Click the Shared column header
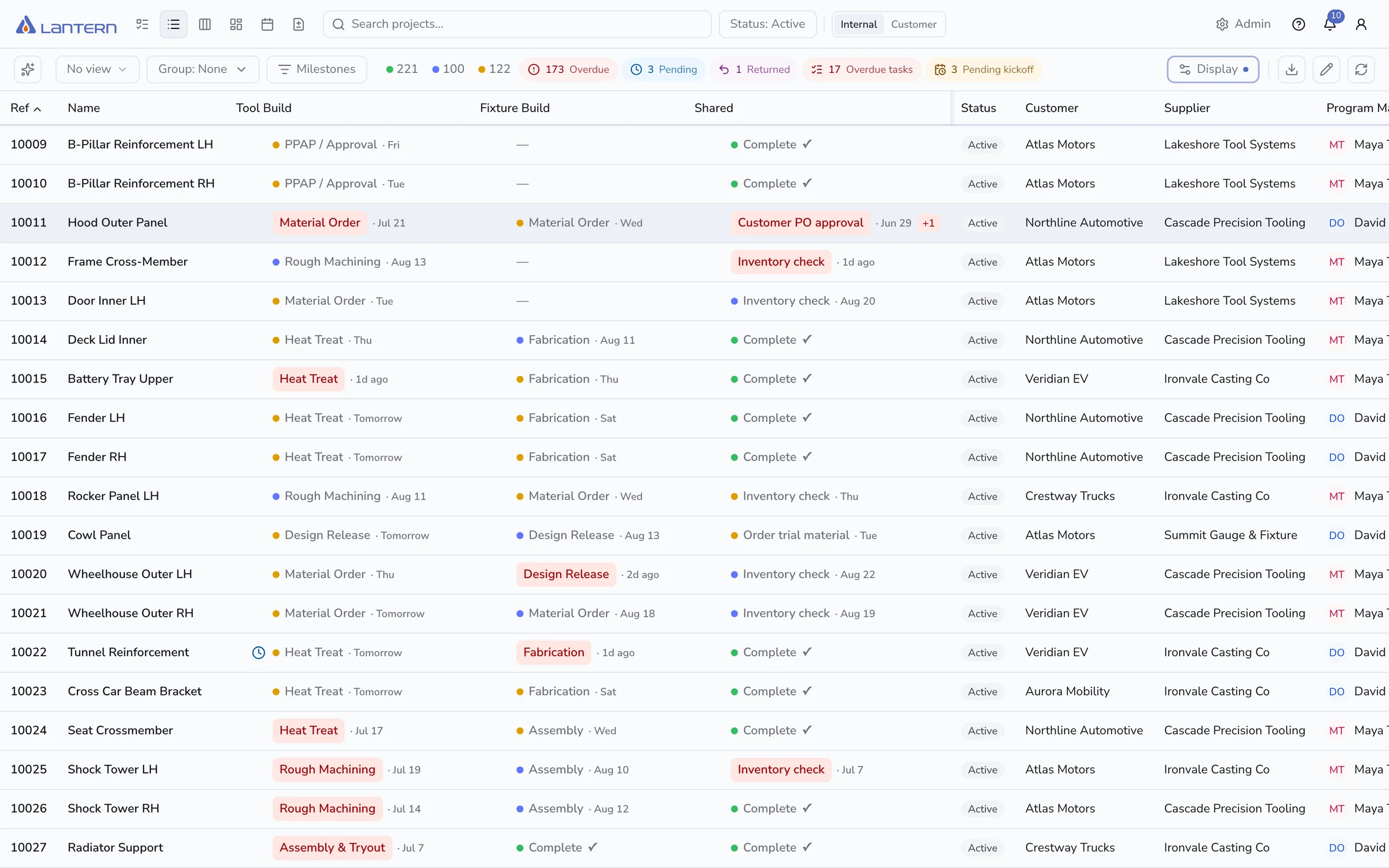Screen dimensions: 1389x868 pos(714,108)
